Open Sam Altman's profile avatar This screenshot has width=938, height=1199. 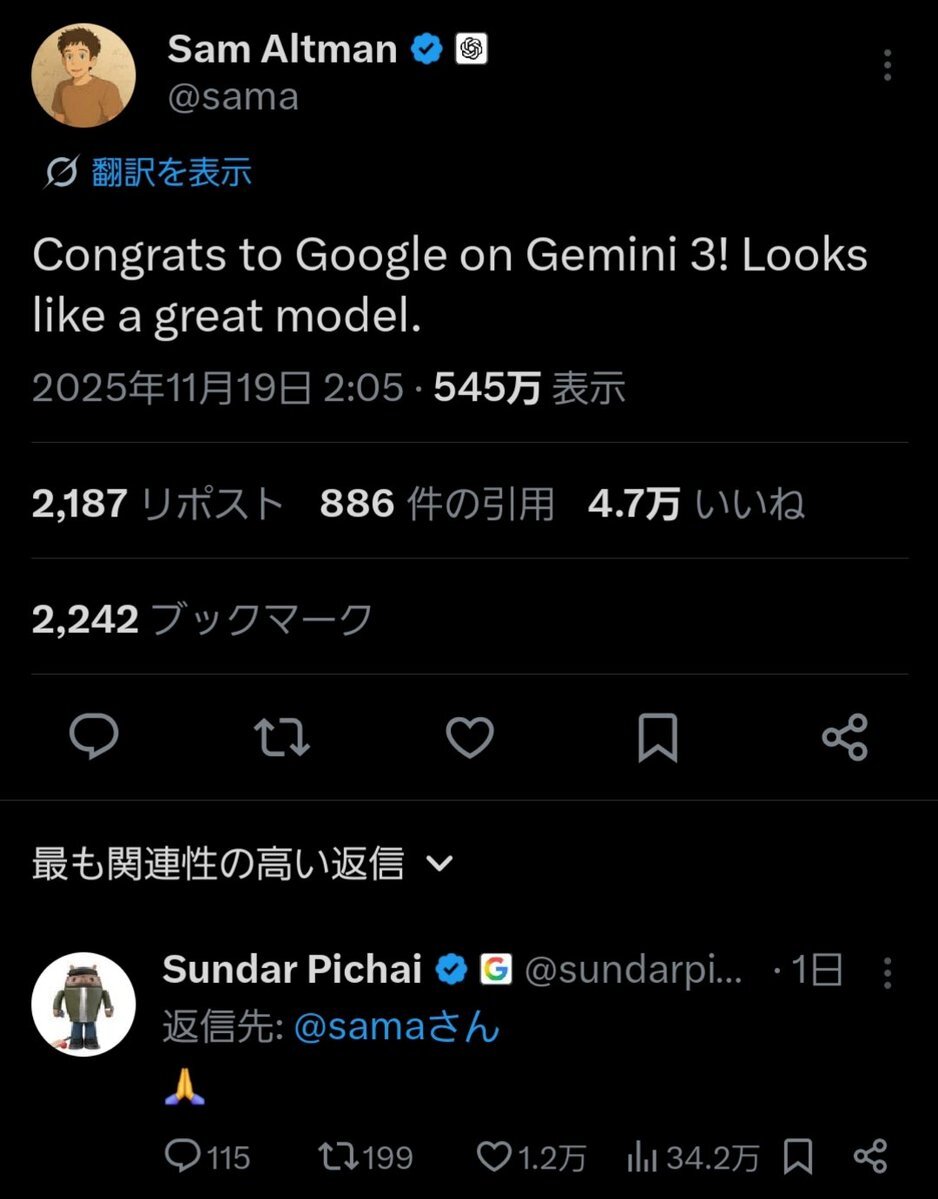83,76
